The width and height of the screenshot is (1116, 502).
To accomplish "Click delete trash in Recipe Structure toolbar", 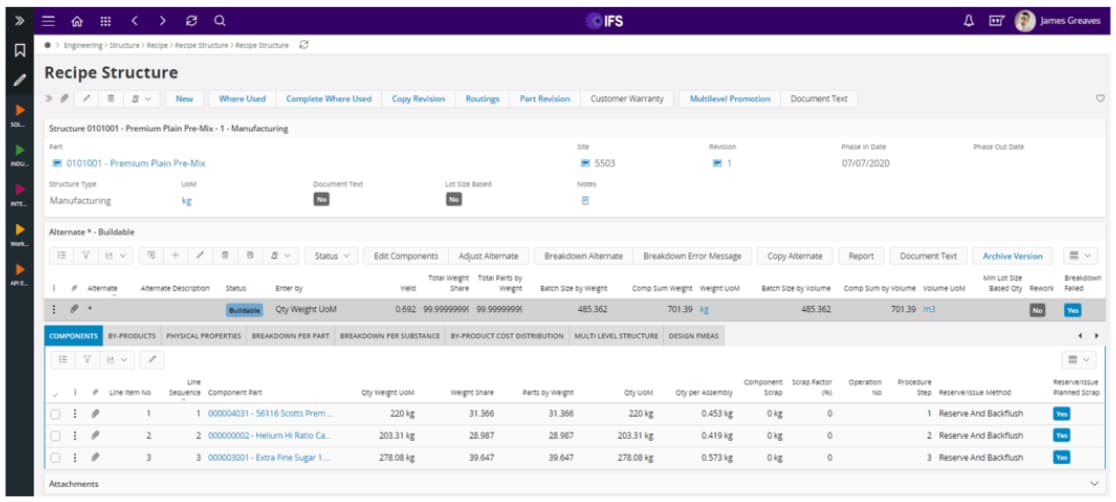I will pyautogui.click(x=110, y=99).
